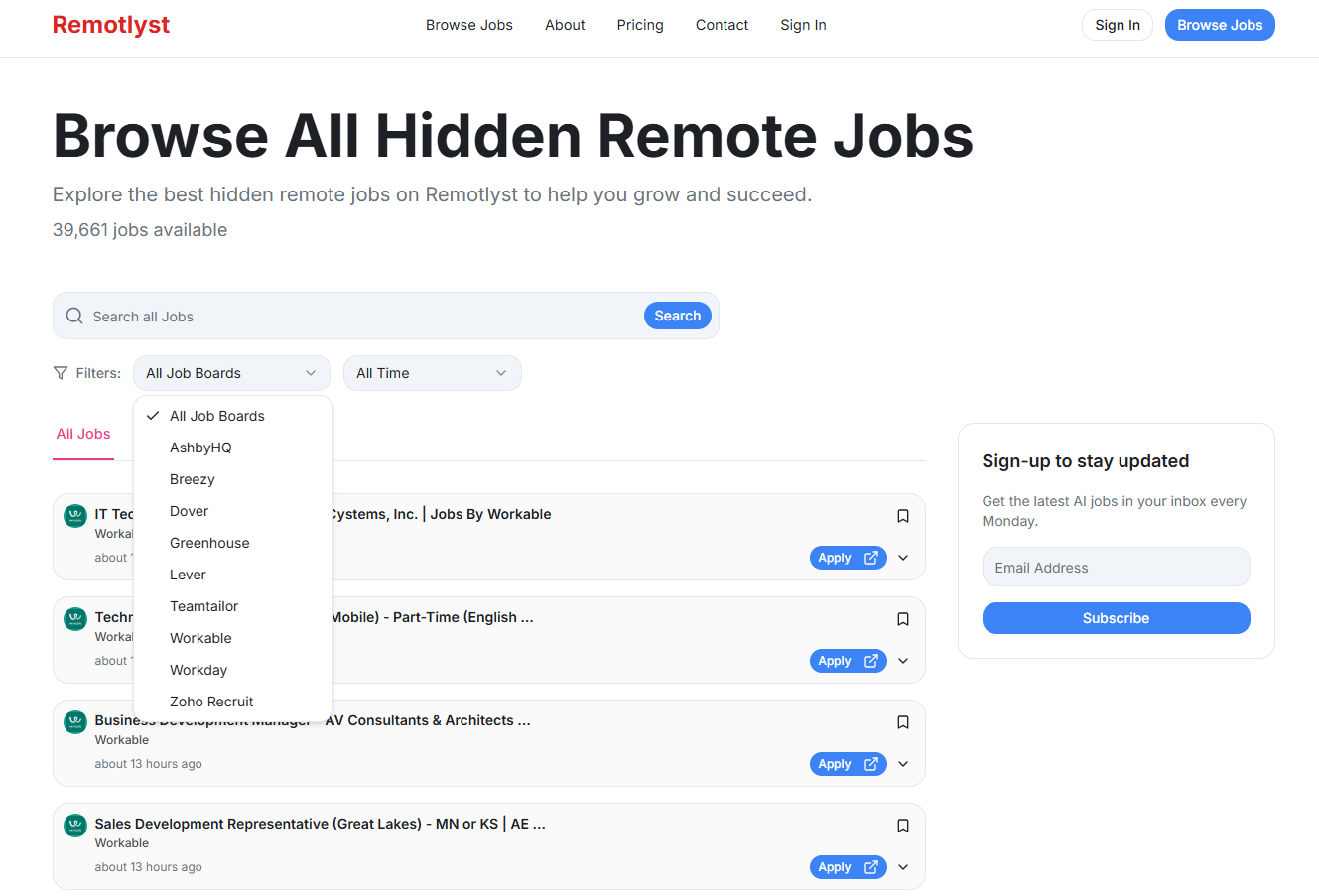Click the funnel Filters icon

[x=61, y=373]
